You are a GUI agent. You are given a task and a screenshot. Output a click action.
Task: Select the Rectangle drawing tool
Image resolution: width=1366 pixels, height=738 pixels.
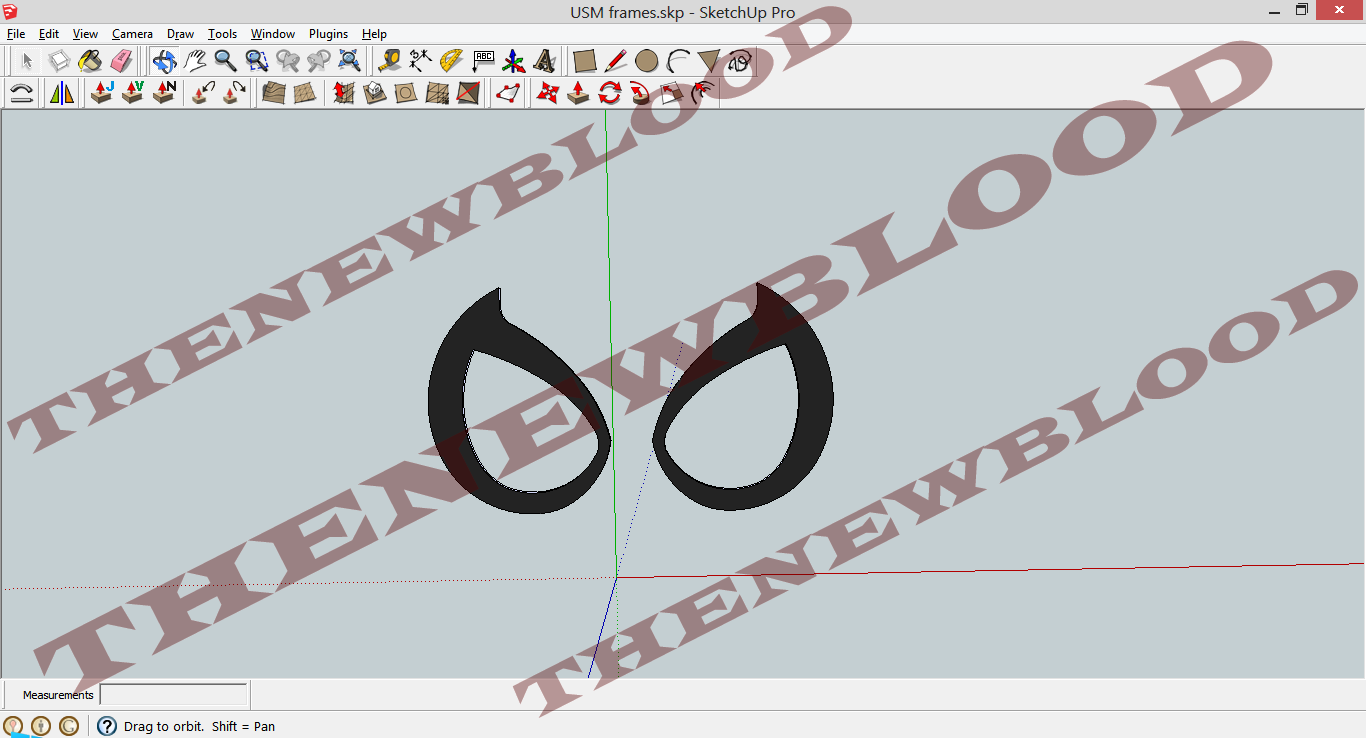(585, 61)
